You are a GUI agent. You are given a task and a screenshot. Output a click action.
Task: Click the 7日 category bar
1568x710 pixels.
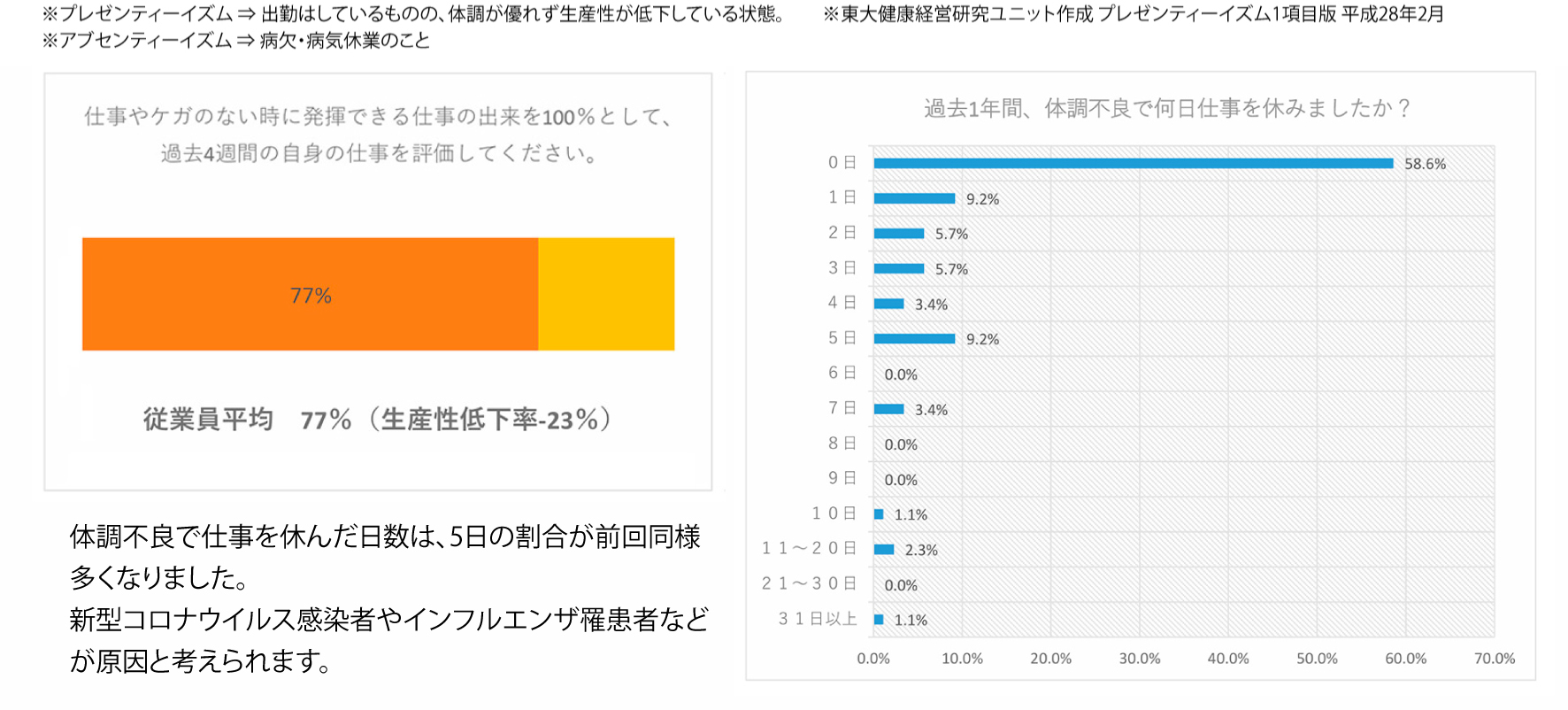tap(888, 409)
